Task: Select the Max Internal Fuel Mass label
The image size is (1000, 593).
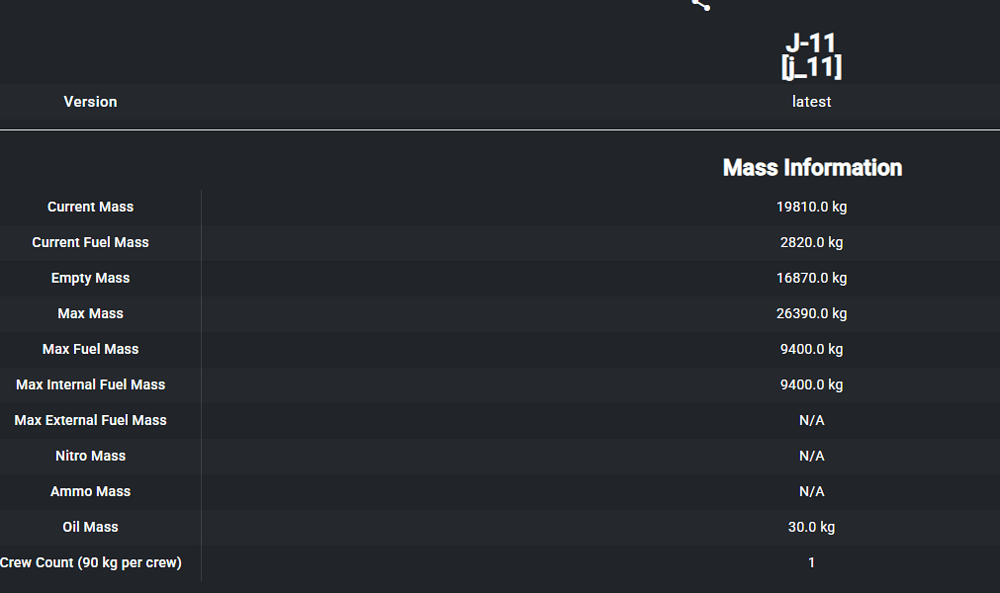Action: pyautogui.click(x=90, y=385)
